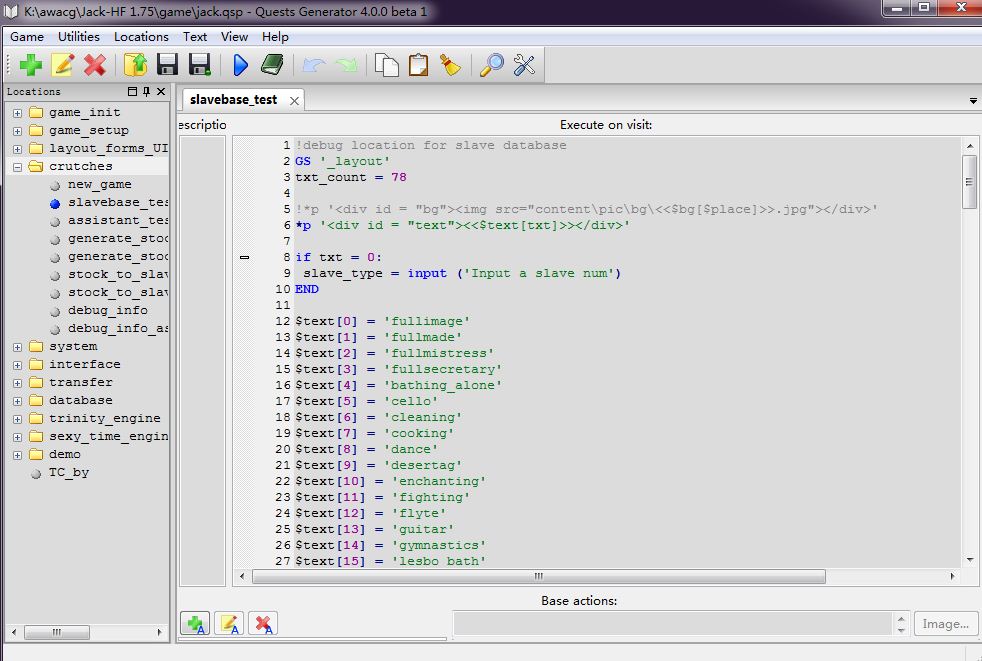This screenshot has height=661, width=982.
Task: Click the Add Action icon below editor
Action: click(x=194, y=624)
